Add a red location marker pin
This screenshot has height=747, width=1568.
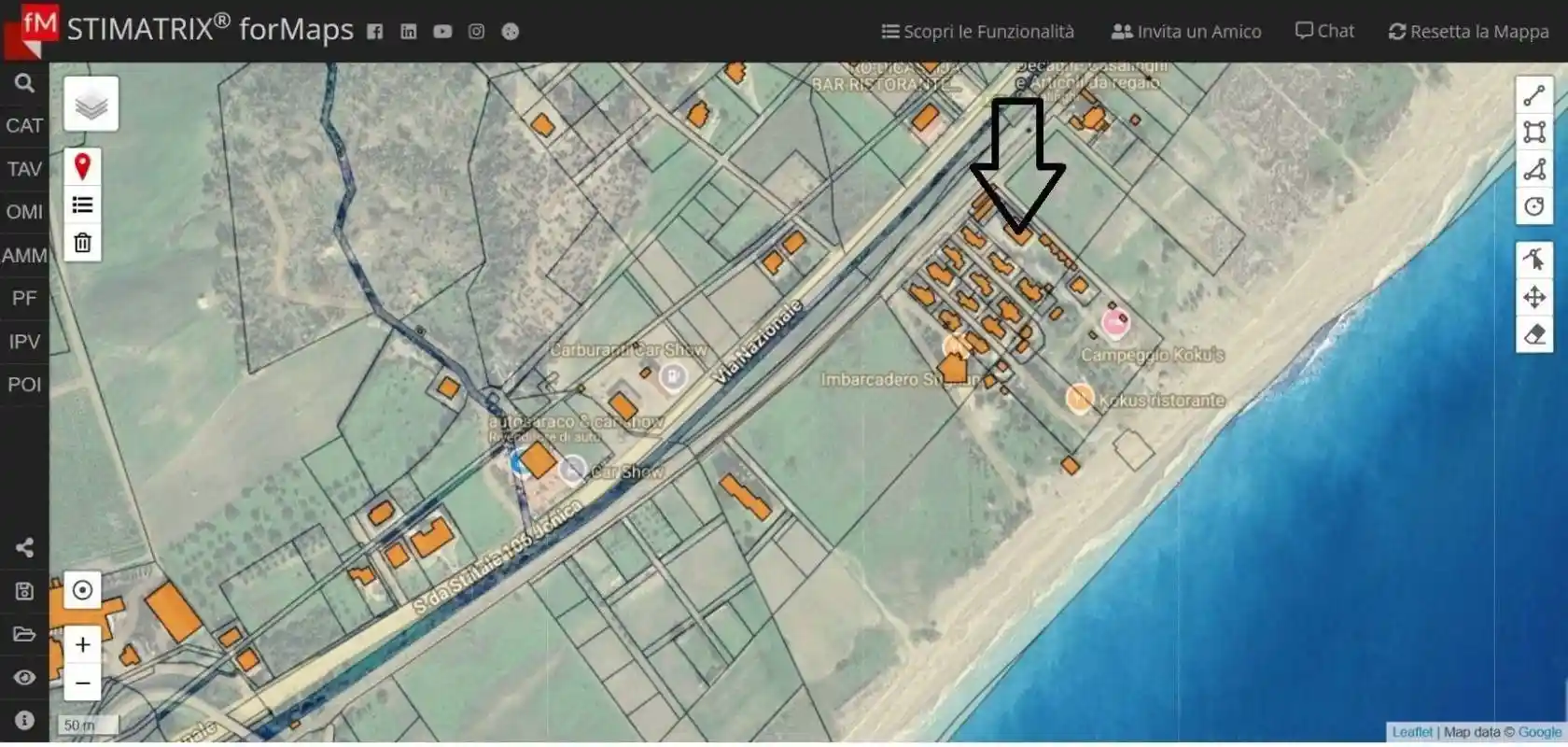(x=82, y=167)
